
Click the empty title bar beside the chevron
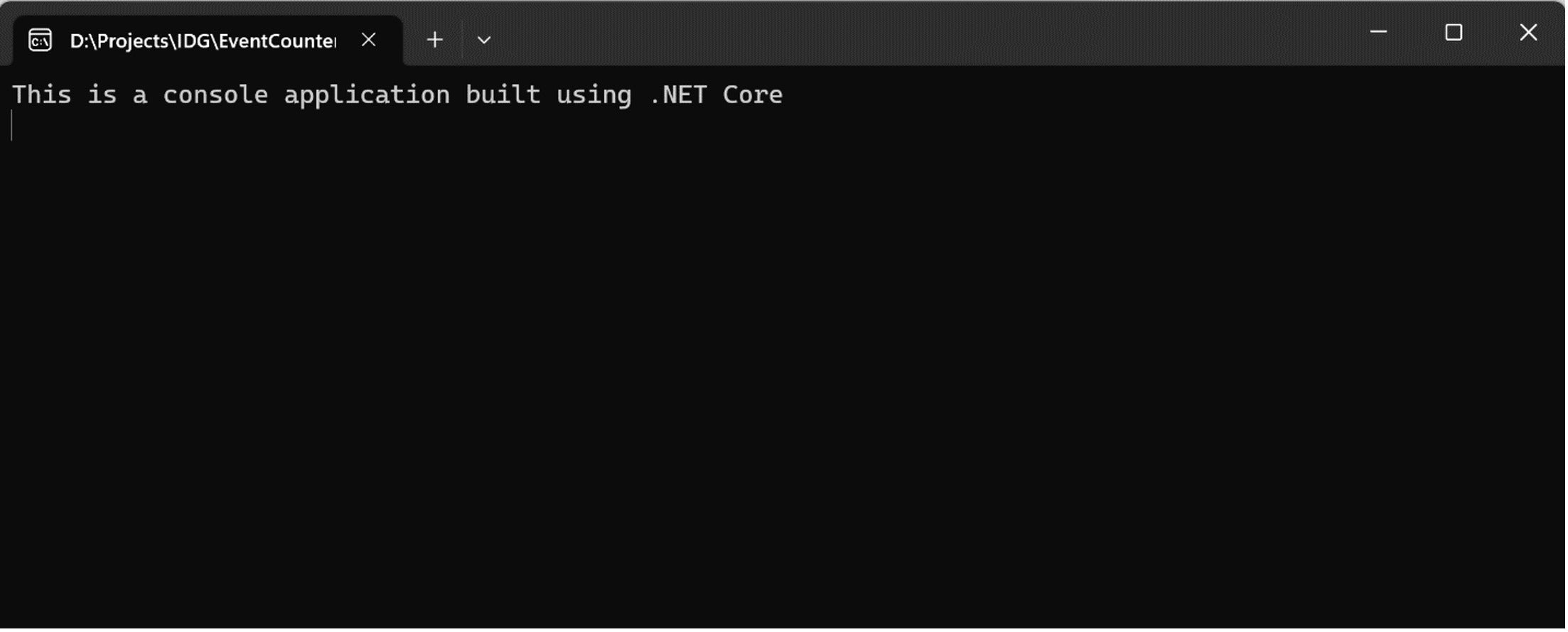[924, 33]
